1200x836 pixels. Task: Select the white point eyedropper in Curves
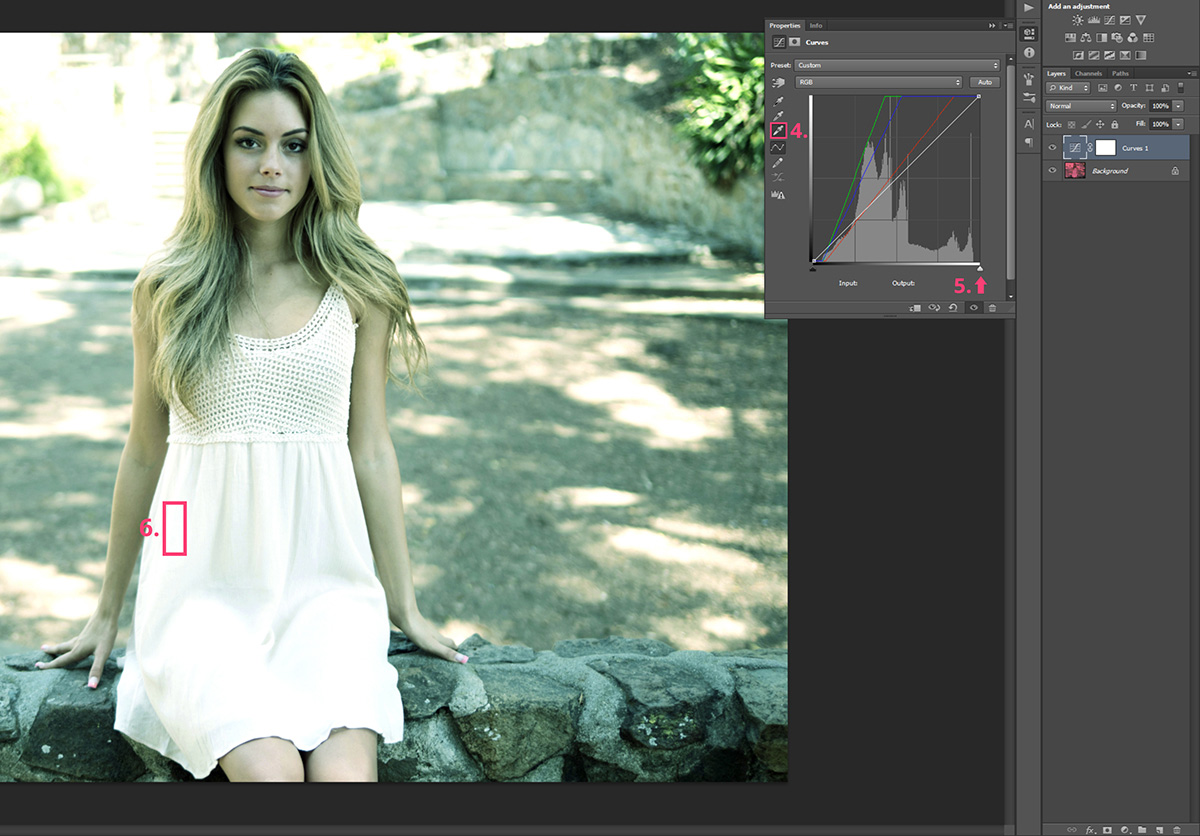click(777, 130)
